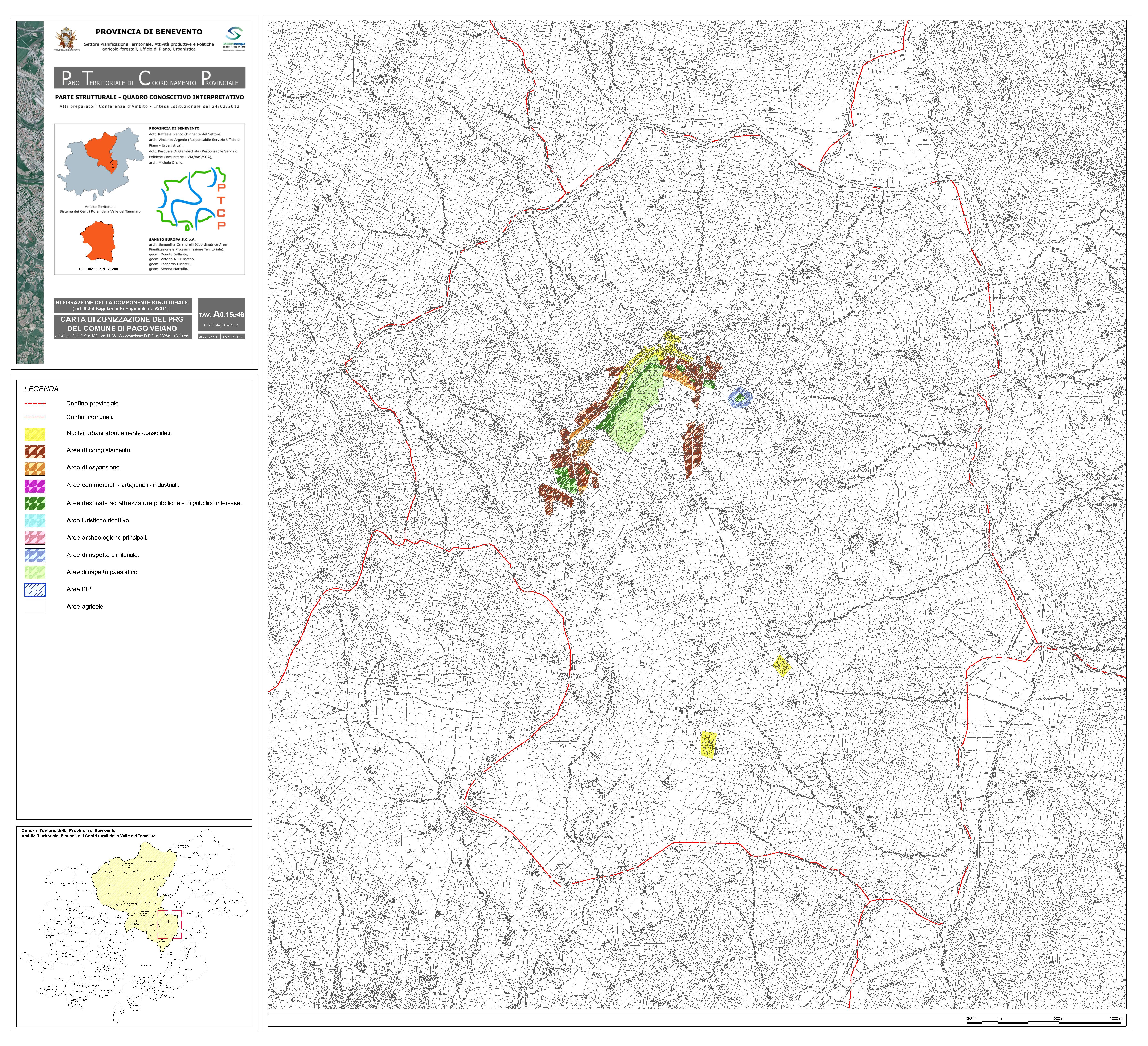1148x1046 pixels.
Task: Select the red dashed Confine provinciale line symbol
Action: (x=35, y=404)
